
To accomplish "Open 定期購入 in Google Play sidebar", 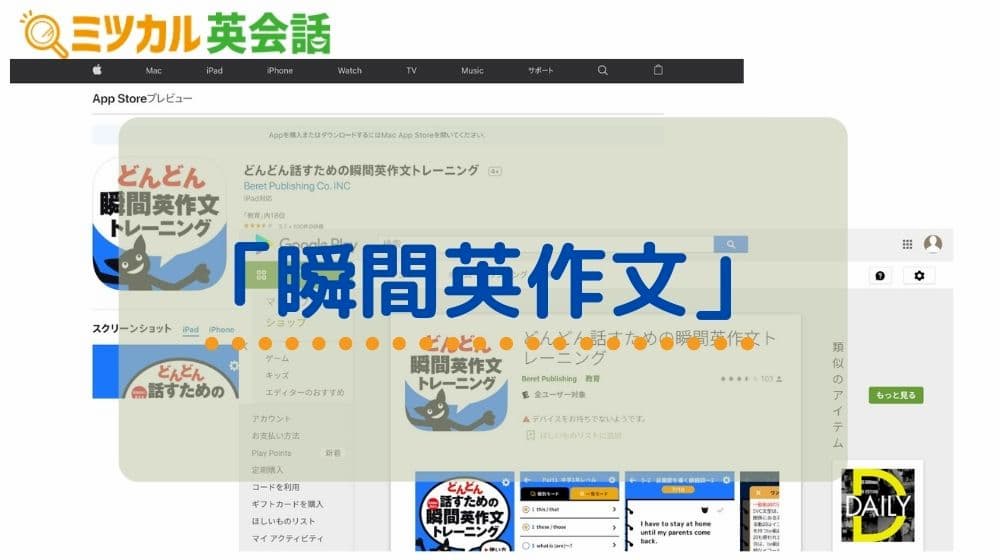I will (267, 470).
